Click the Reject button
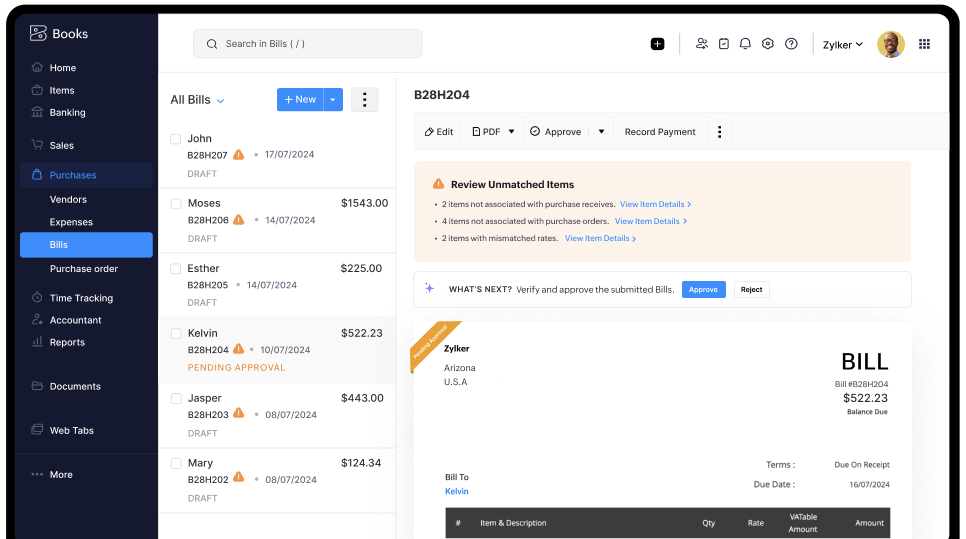966x539 pixels. click(751, 290)
